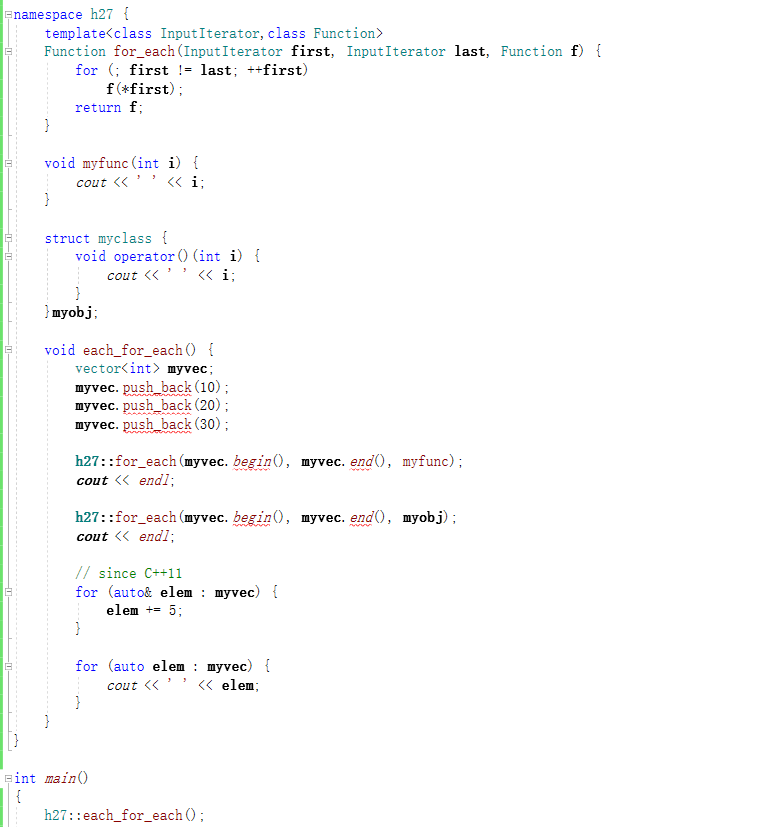The width and height of the screenshot is (762, 827).
Task: Click the 'myfunc' name in its definition
Action: coord(105,164)
